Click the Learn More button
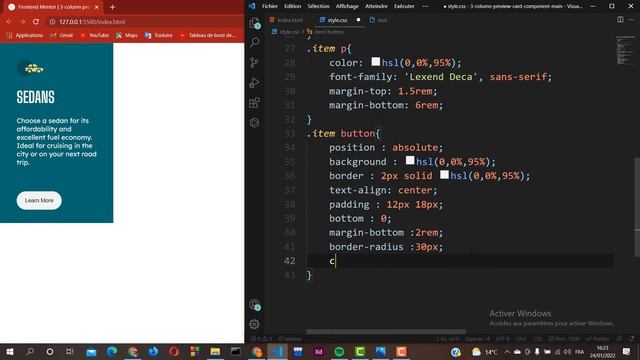 [39, 200]
